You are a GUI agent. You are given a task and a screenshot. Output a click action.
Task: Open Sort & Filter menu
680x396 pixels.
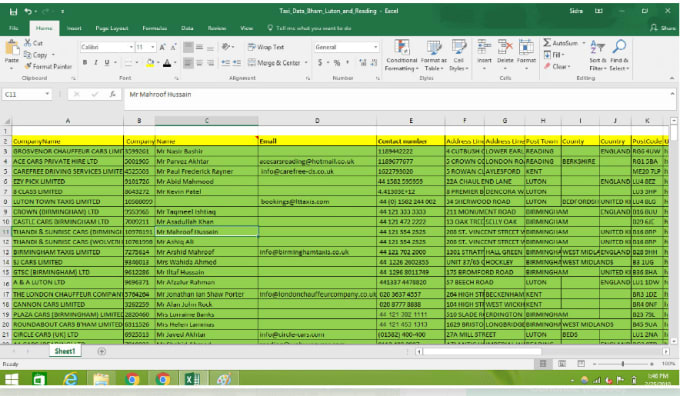[598, 55]
